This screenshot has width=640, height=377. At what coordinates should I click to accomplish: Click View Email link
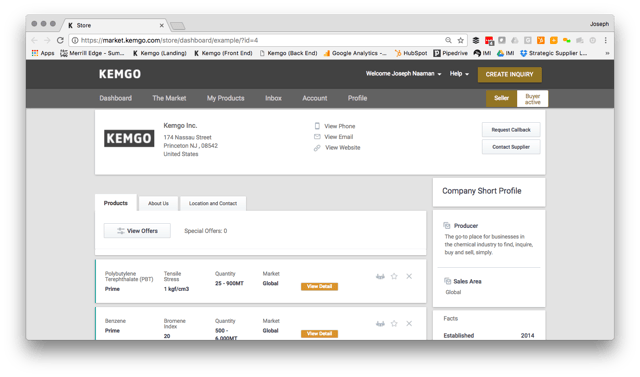click(x=338, y=137)
